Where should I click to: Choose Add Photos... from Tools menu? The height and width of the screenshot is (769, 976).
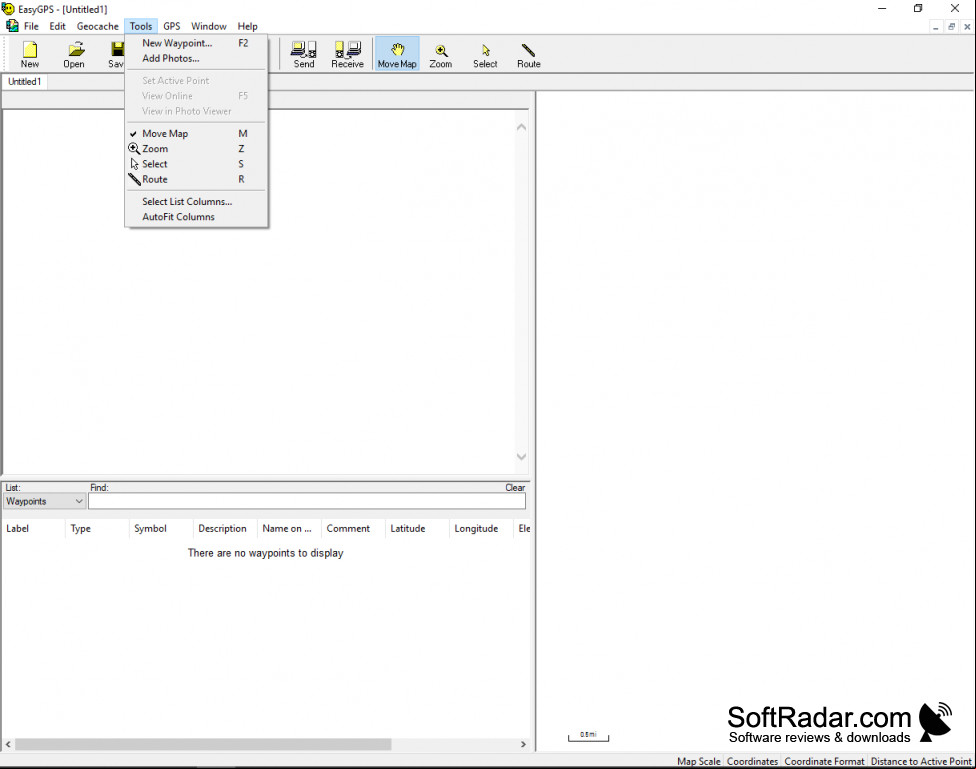[x=196, y=58]
